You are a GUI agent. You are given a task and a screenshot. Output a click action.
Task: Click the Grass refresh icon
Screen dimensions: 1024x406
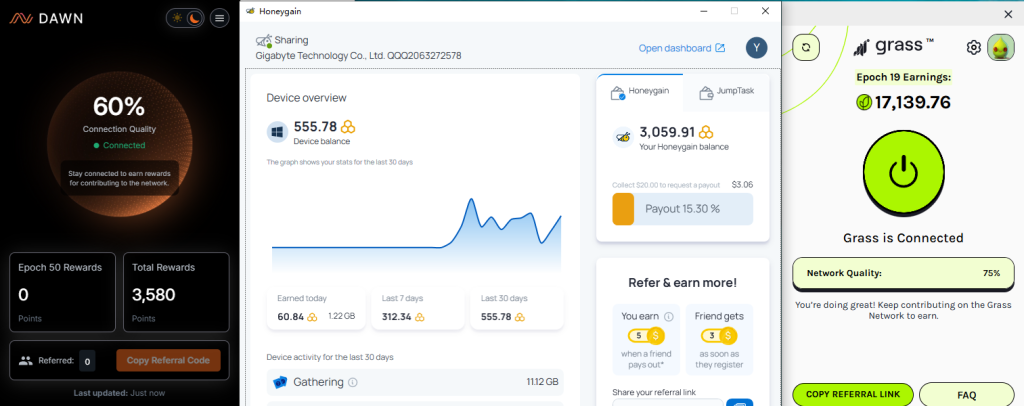point(806,47)
